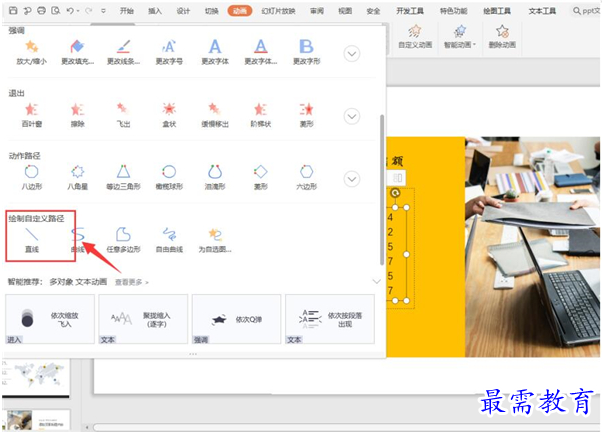This screenshot has height=433, width=602.
Task: Open the 视图 tab
Action: (345, 11)
